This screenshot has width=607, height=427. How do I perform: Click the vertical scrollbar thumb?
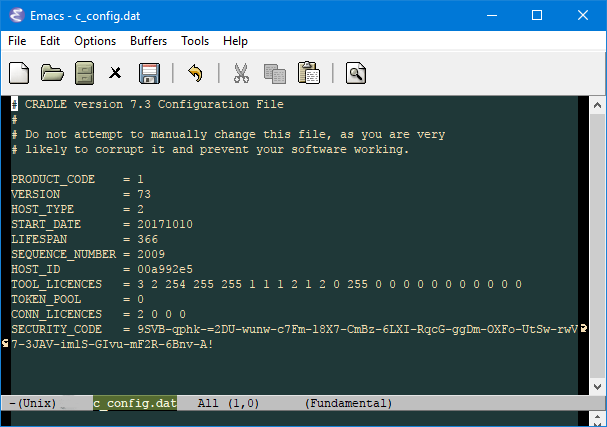tap(597, 246)
